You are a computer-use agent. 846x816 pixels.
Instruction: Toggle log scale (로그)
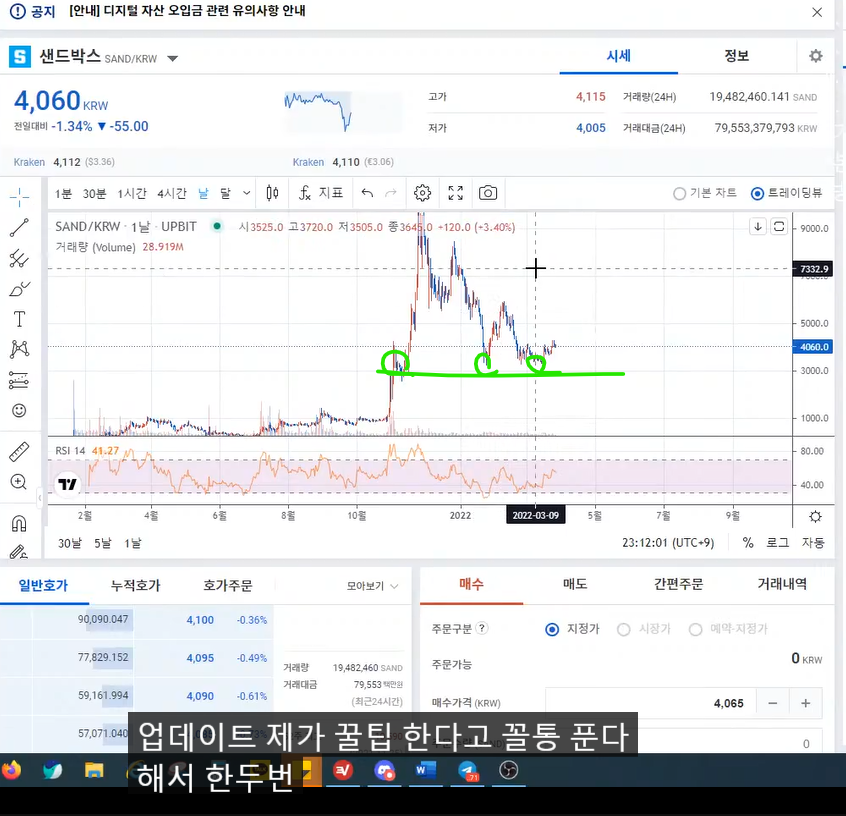coord(777,543)
